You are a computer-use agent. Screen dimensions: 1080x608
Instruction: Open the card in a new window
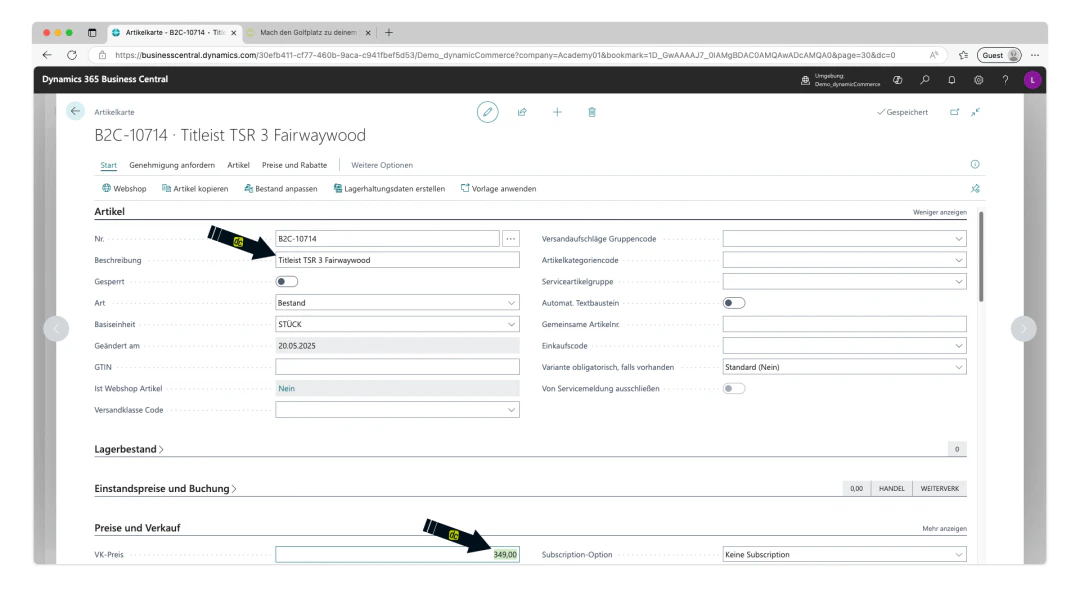coord(955,112)
